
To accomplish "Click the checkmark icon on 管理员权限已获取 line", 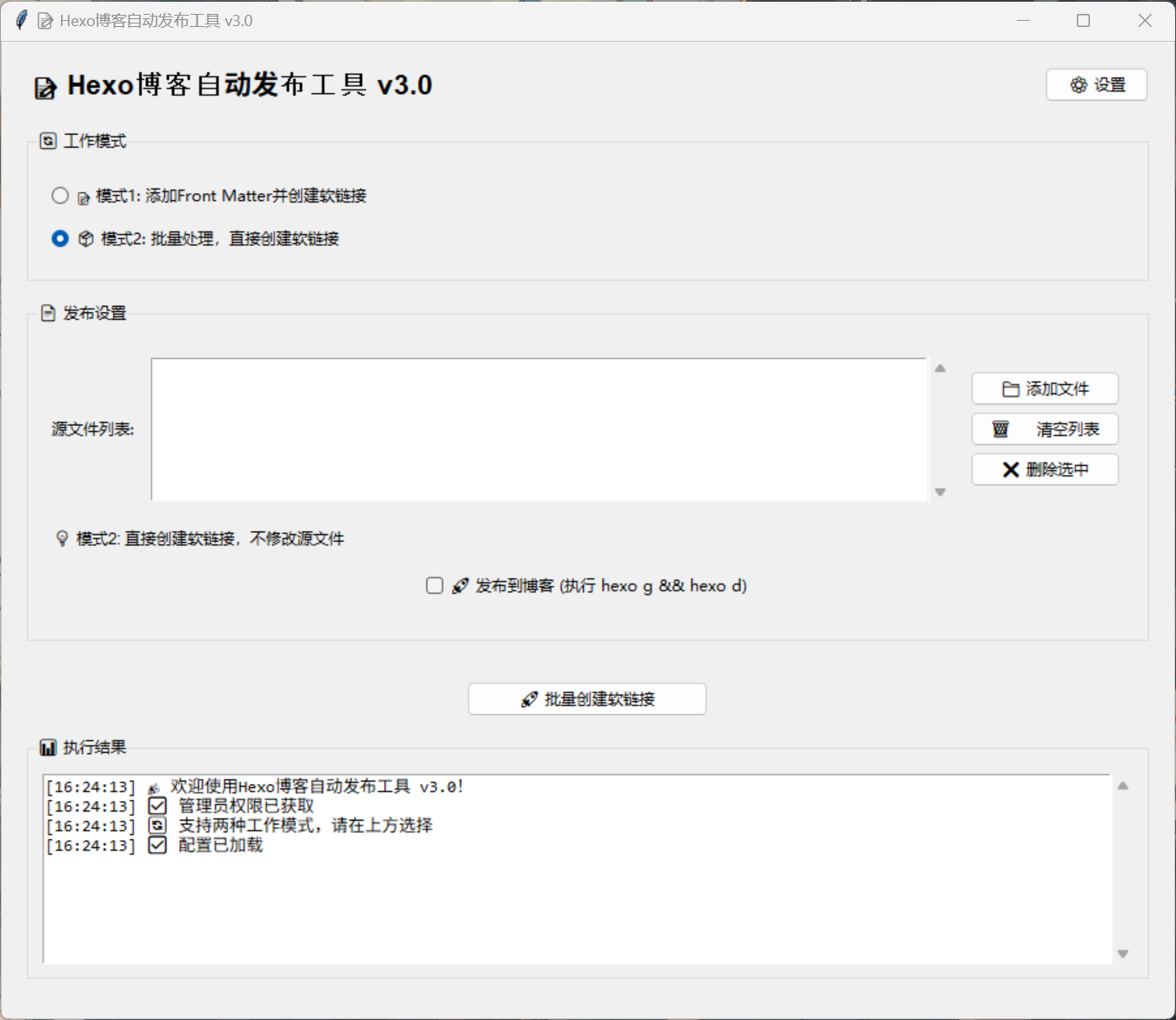I will point(157,806).
